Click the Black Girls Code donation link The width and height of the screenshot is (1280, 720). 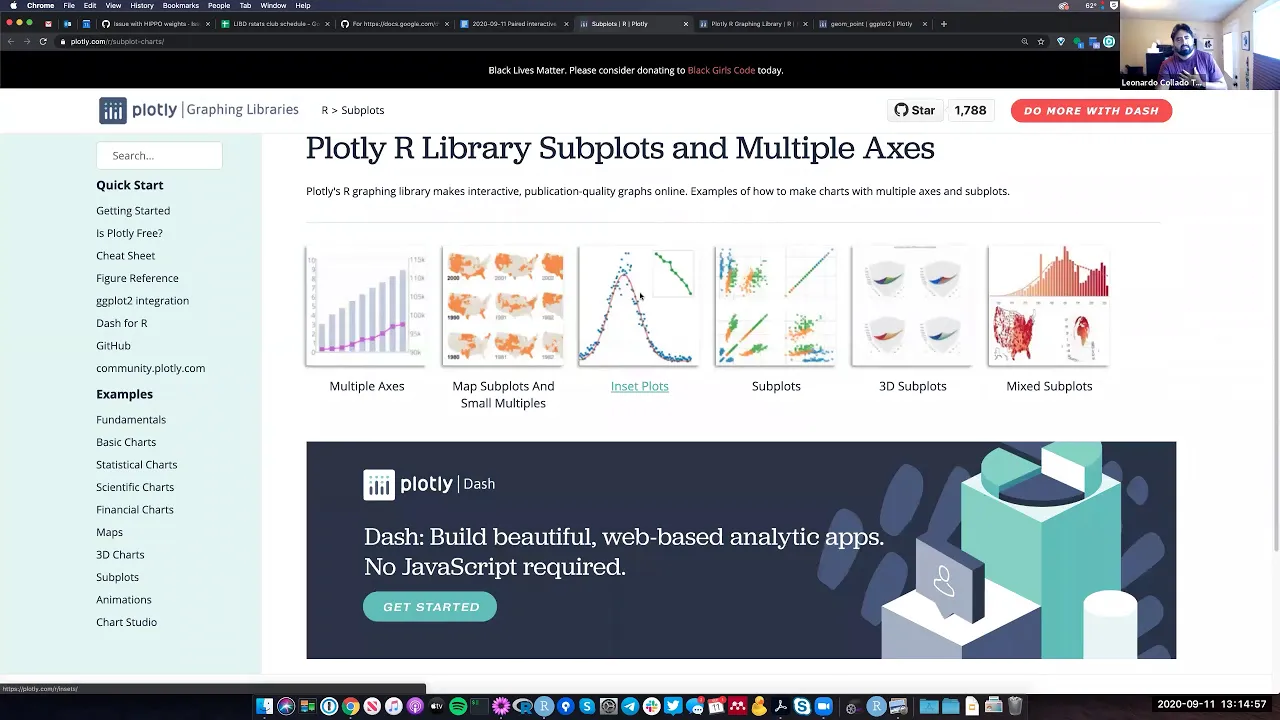[721, 70]
